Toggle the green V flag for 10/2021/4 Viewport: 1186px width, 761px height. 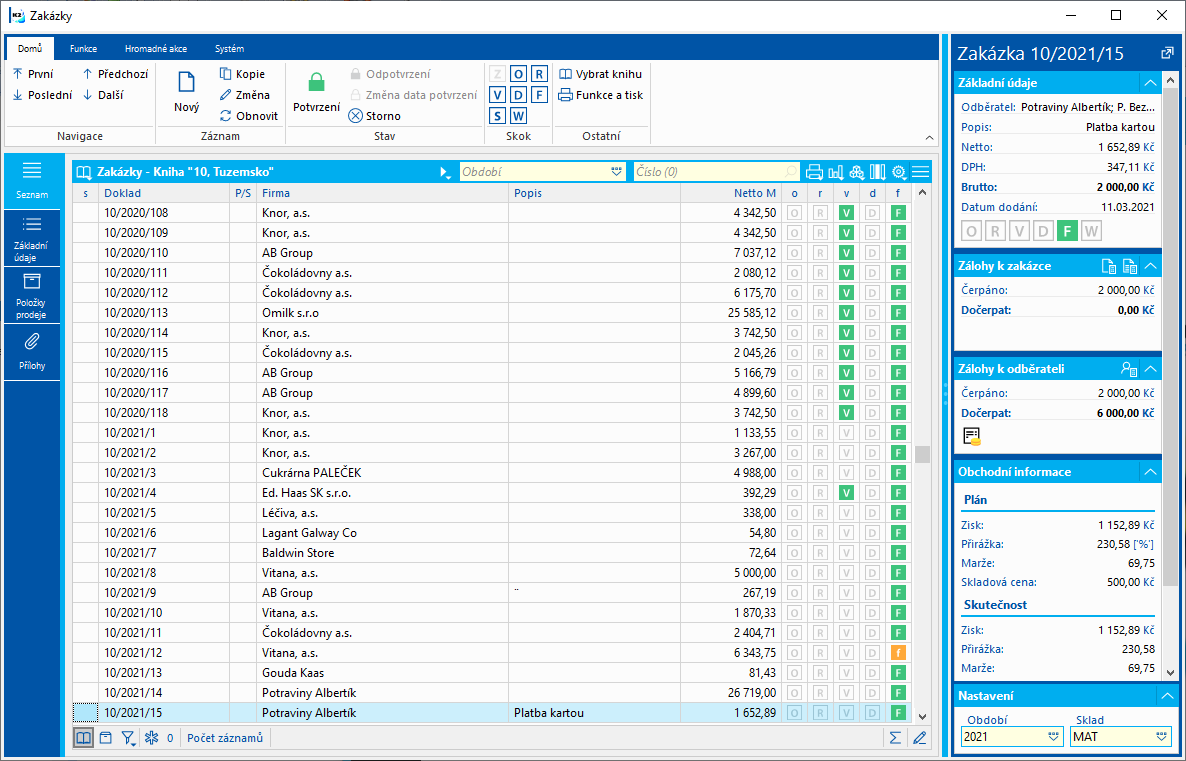pos(846,493)
